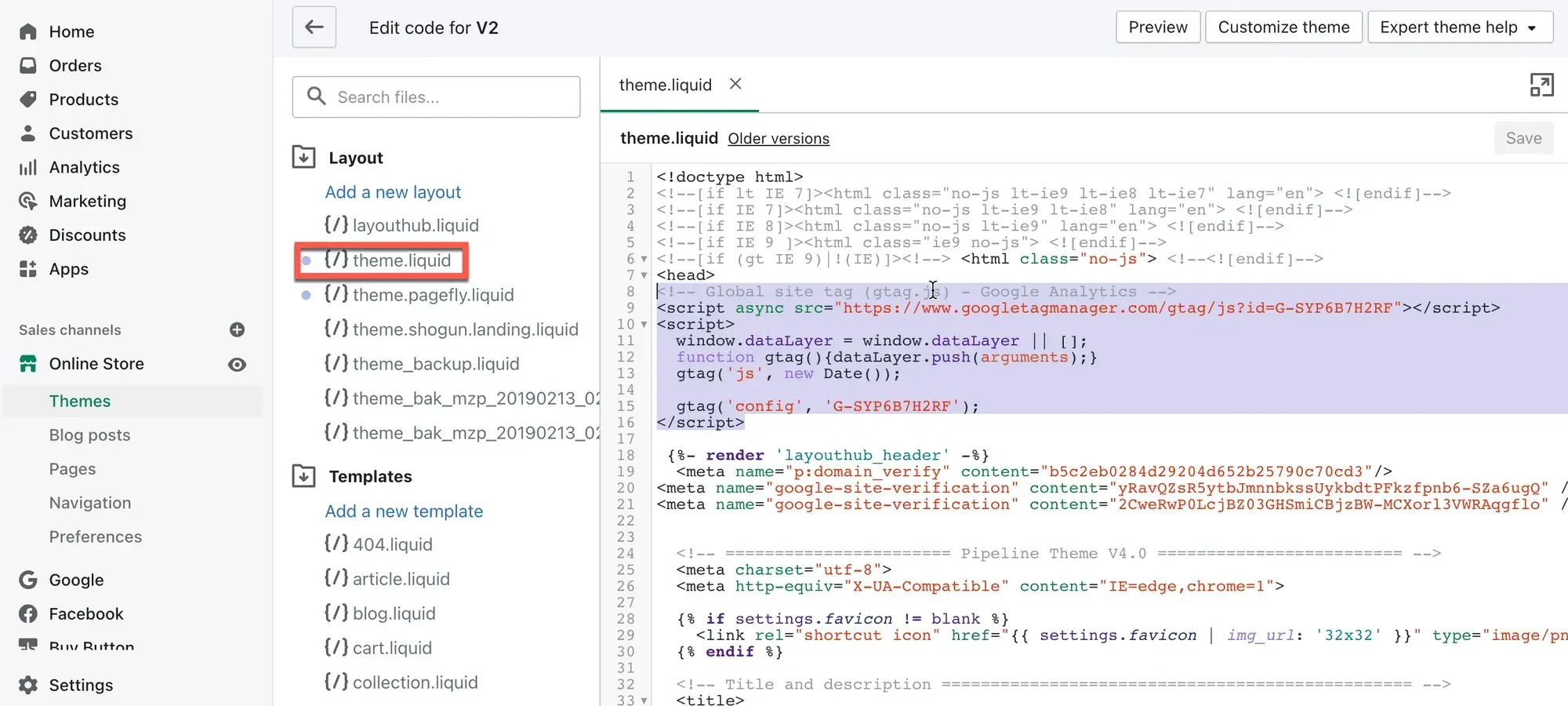Image resolution: width=1568 pixels, height=706 pixels.
Task: Click the Products icon
Action: [28, 100]
